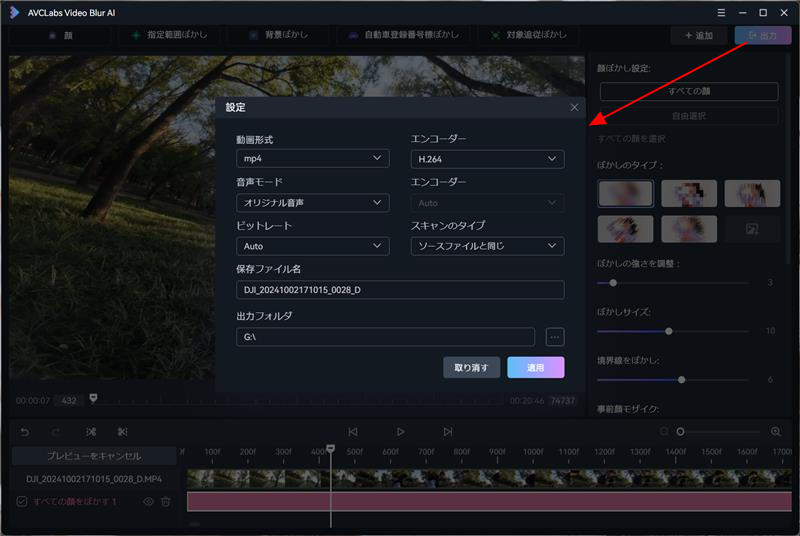Screen dimensions: 800x536
Task: Play the video preview
Action: click(400, 431)
